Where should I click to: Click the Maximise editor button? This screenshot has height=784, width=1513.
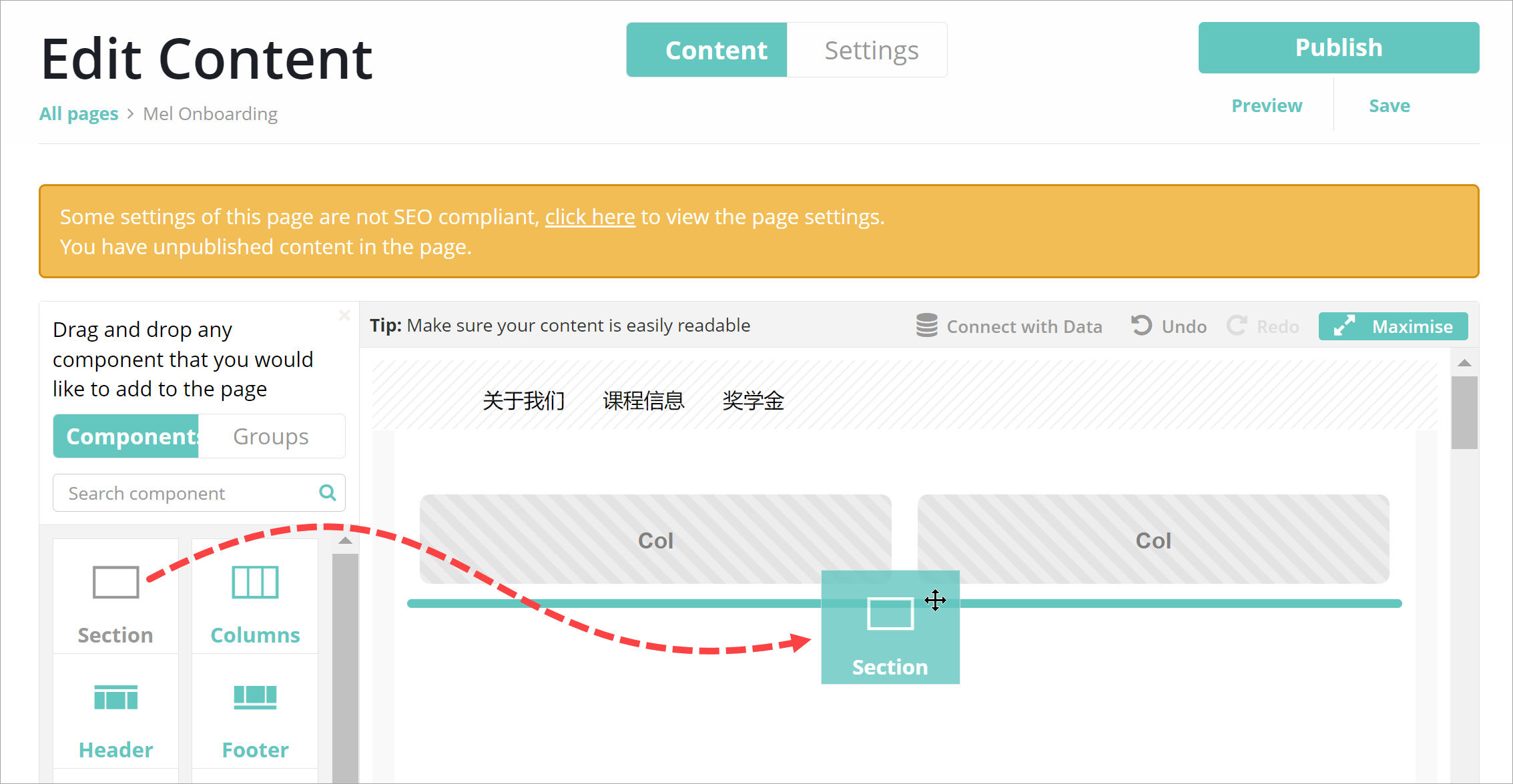pyautogui.click(x=1393, y=326)
